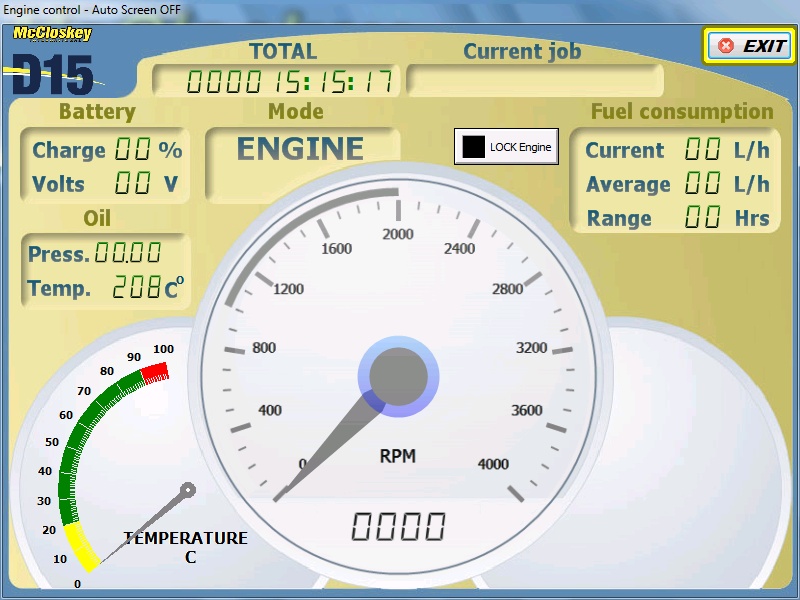Screen dimensions: 800x600
Task: Click the Oil Temp. value 208
Action: pyautogui.click(x=137, y=287)
